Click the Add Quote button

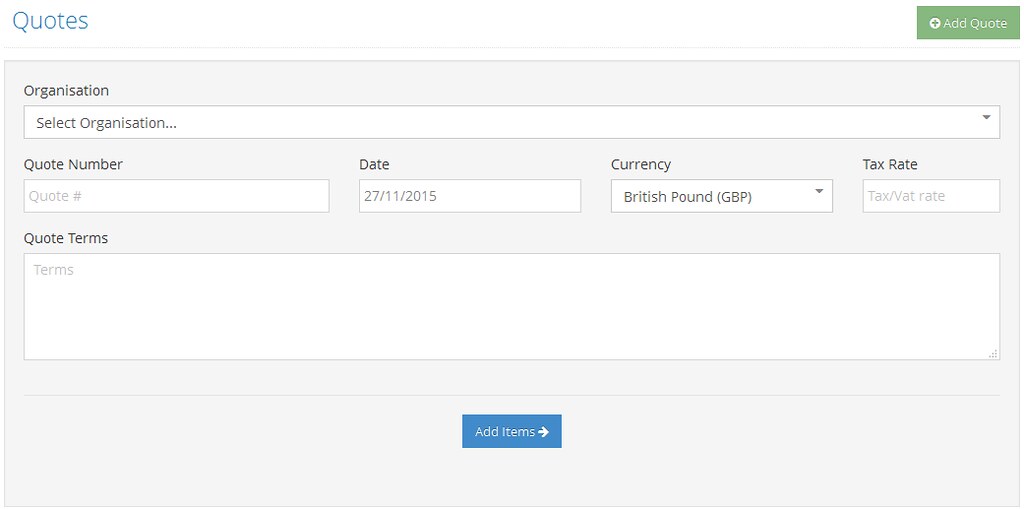pyautogui.click(x=968, y=23)
